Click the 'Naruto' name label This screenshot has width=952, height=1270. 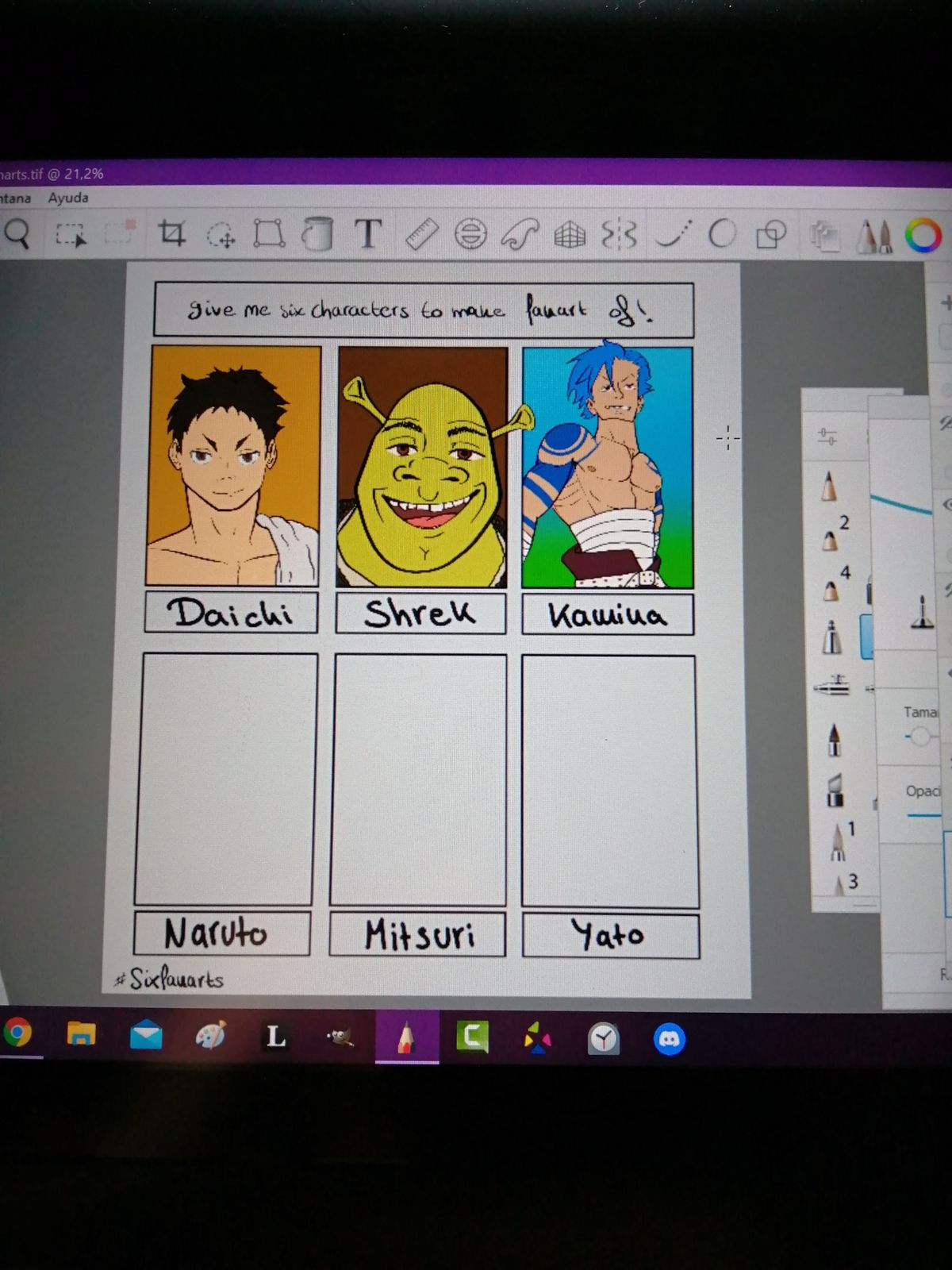point(221,933)
